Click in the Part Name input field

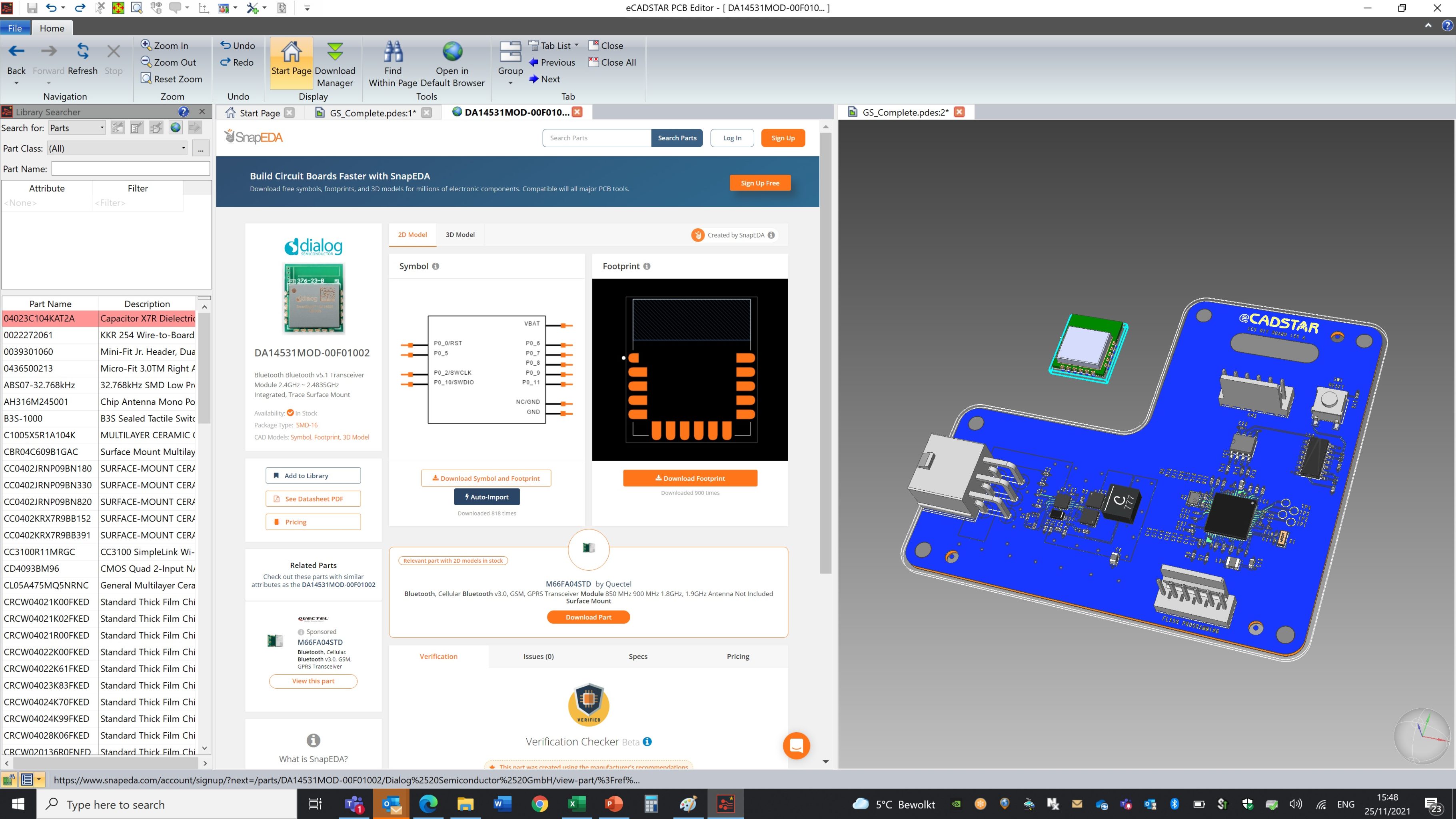coord(131,168)
